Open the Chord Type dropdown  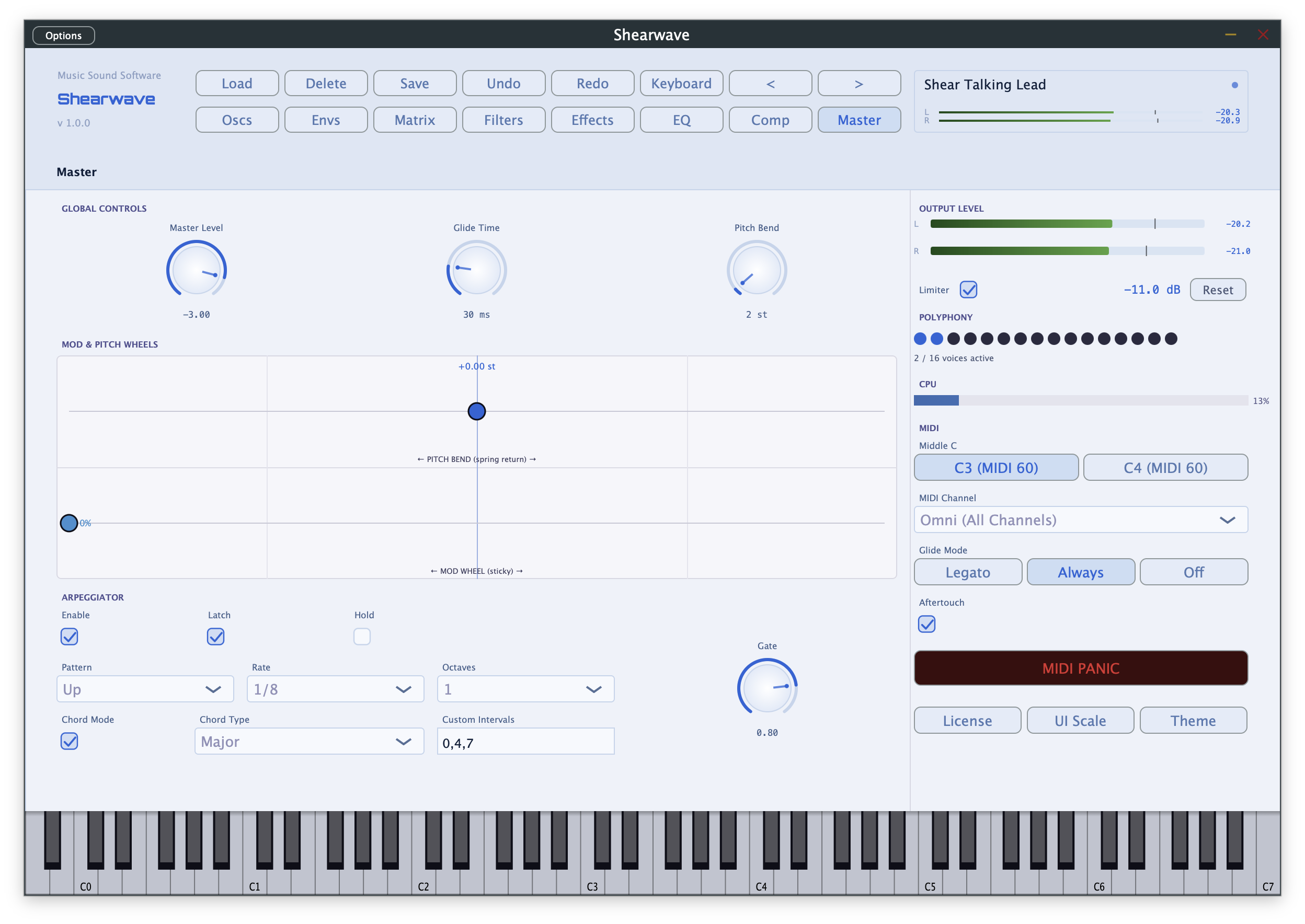[x=309, y=742]
